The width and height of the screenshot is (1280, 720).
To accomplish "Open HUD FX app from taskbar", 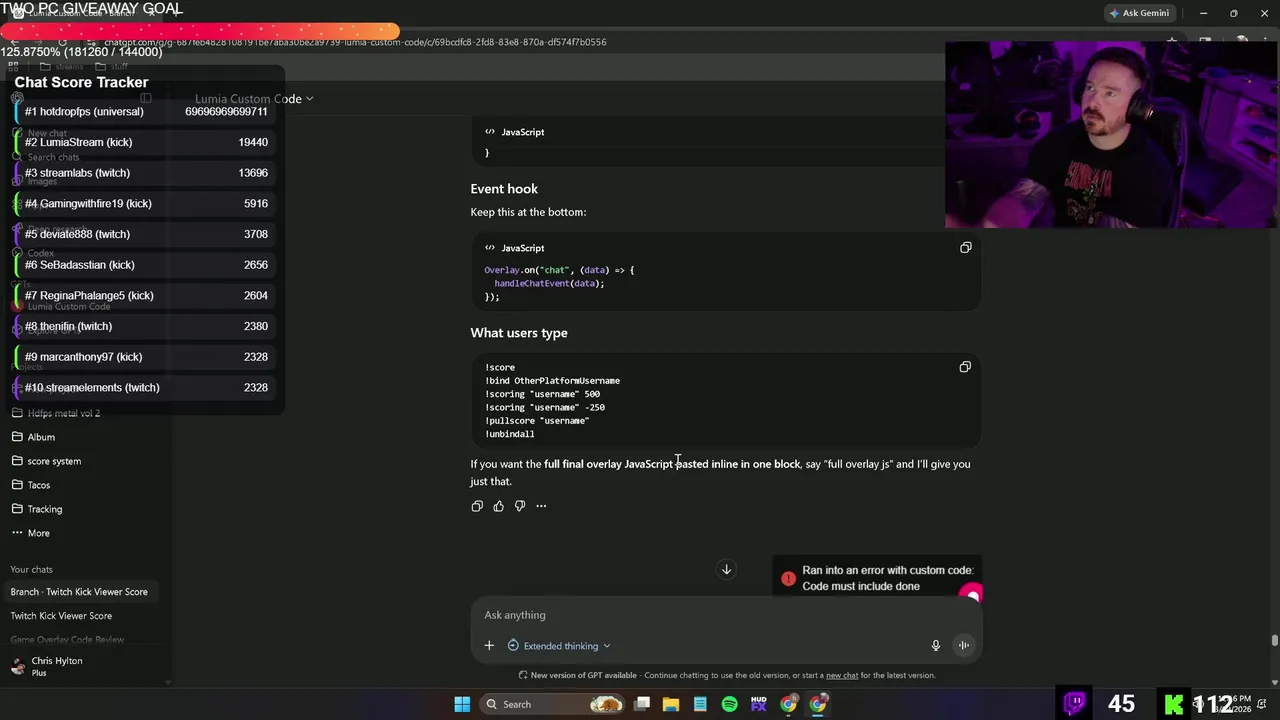I will click(x=759, y=704).
